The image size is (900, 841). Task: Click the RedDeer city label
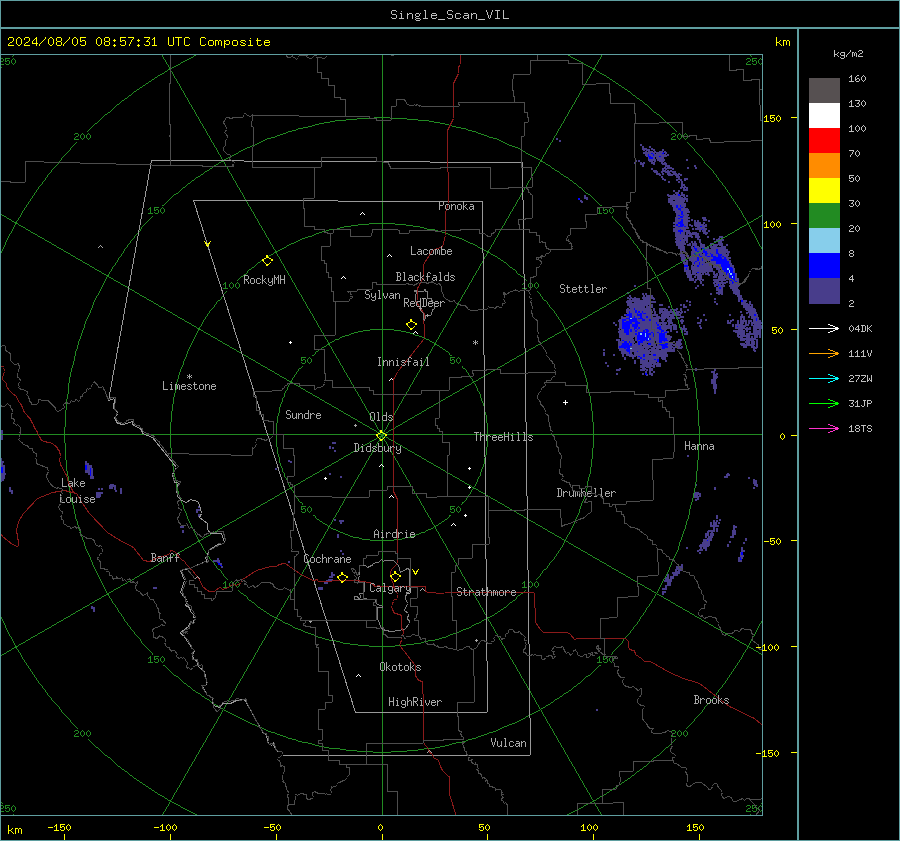point(424,303)
